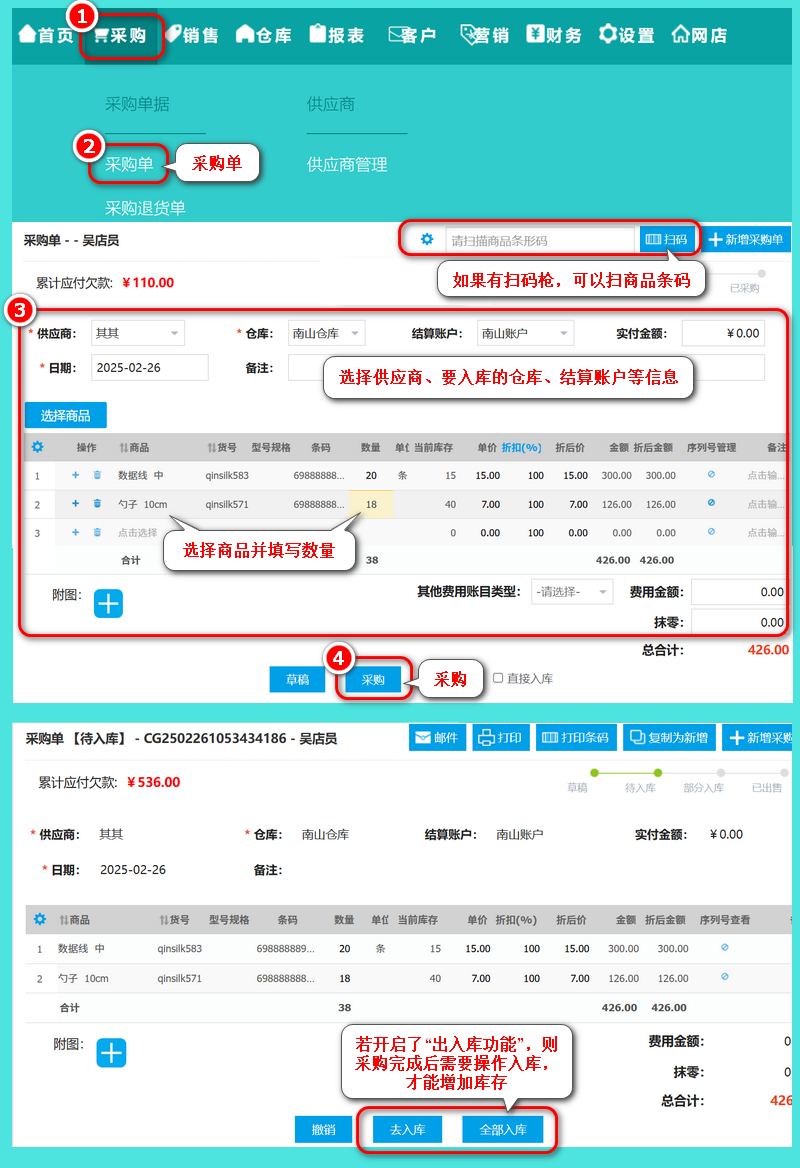Screen dimensions: 800x1168
Task: Choose 采购单 in the submenu
Action: click(x=129, y=164)
